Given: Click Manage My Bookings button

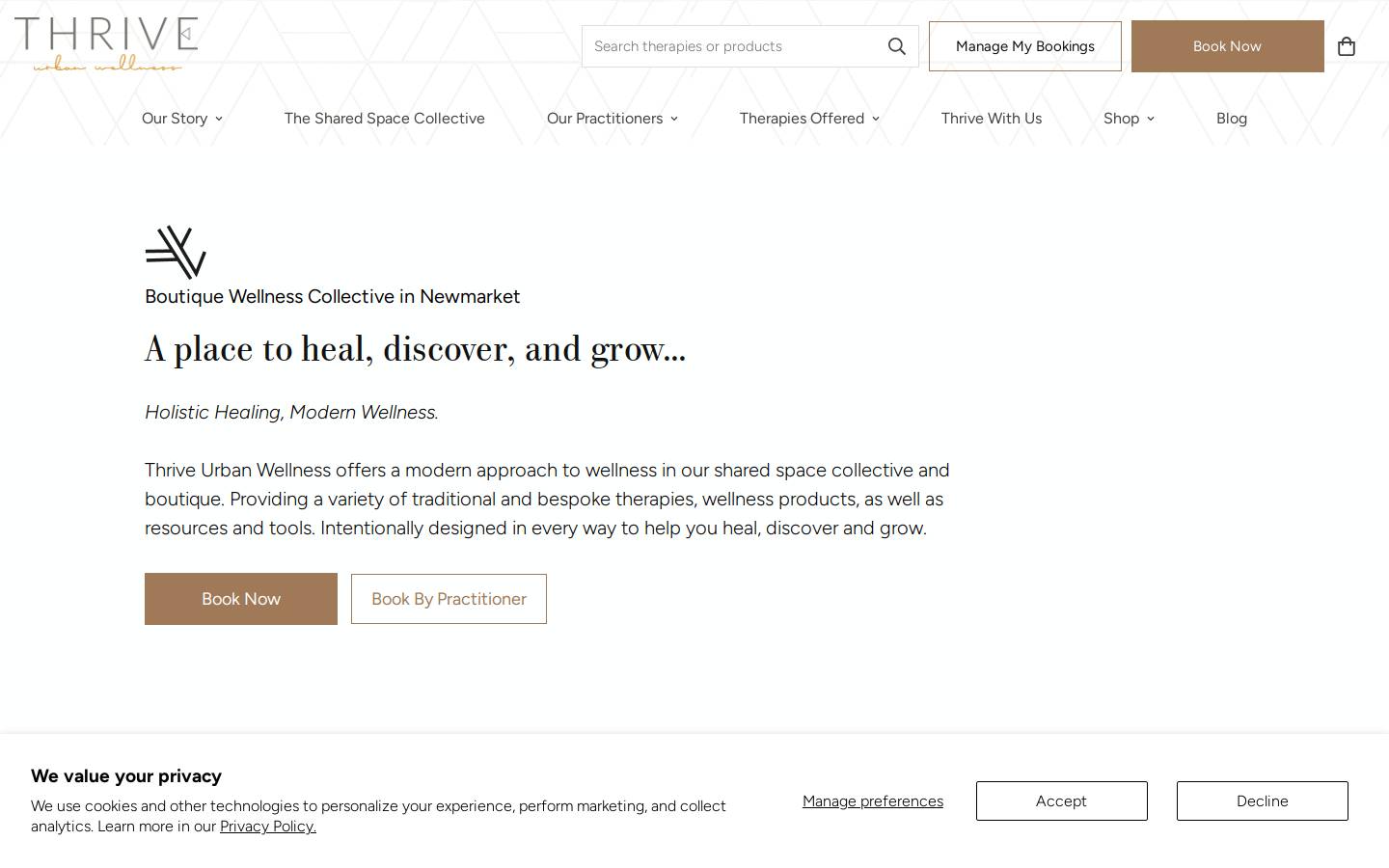Looking at the screenshot, I should point(1025,46).
